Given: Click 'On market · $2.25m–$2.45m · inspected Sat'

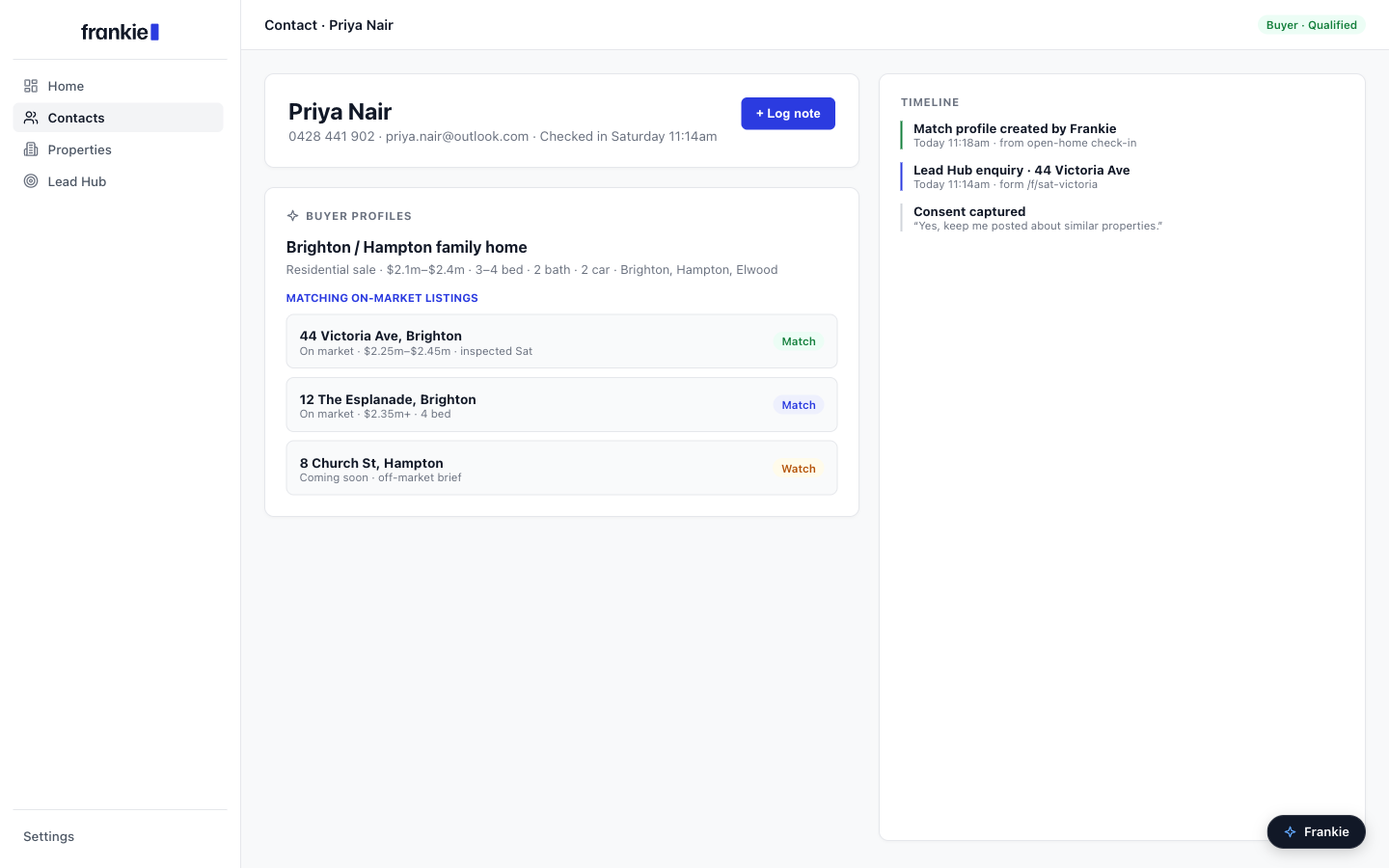Looking at the screenshot, I should coord(416,351).
